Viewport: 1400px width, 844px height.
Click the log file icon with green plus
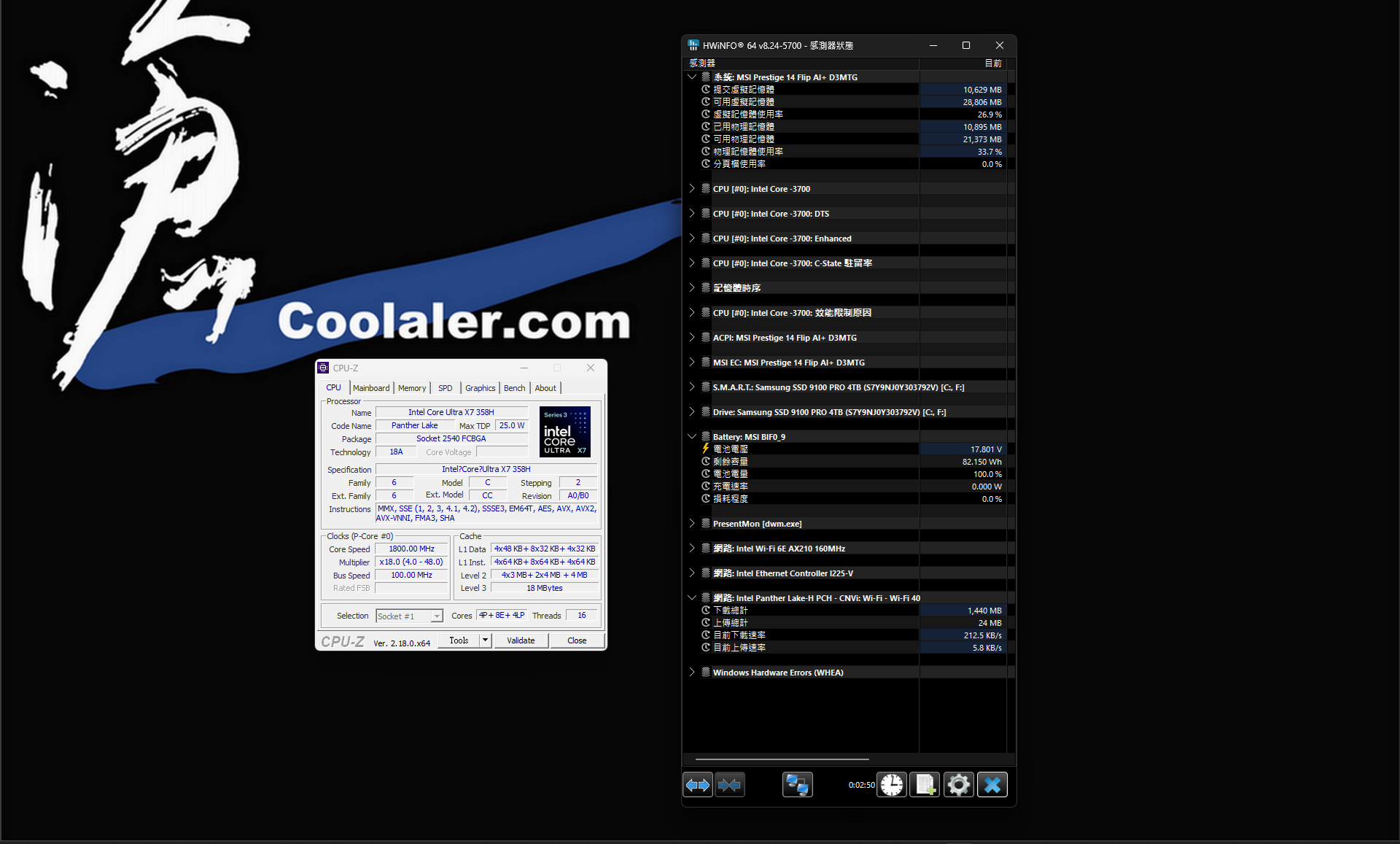tap(925, 785)
